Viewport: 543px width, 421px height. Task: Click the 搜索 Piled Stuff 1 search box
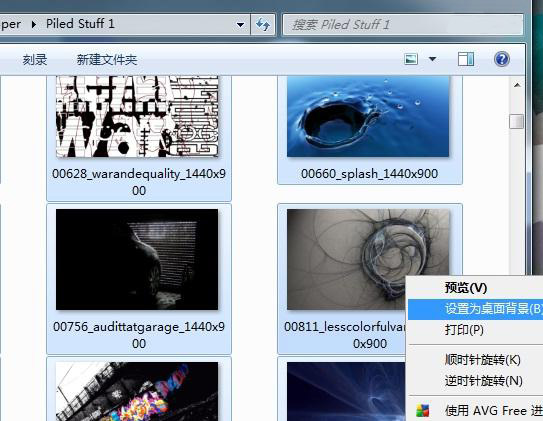pyautogui.click(x=403, y=25)
